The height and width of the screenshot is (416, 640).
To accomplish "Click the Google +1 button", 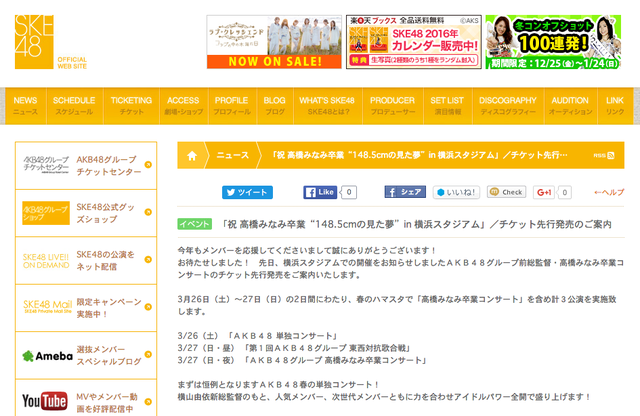I will [544, 192].
